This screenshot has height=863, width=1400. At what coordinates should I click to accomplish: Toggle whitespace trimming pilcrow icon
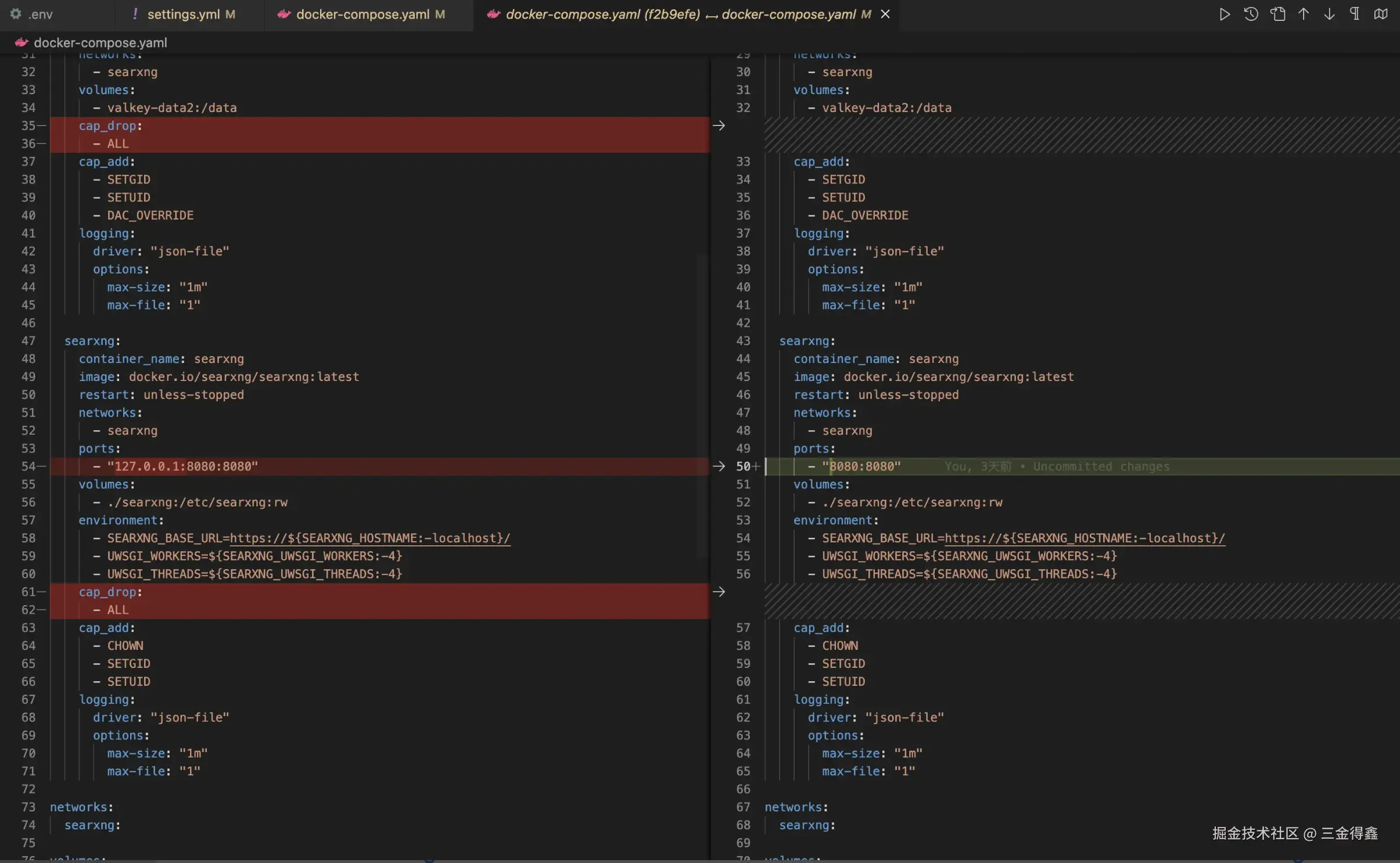[1355, 15]
